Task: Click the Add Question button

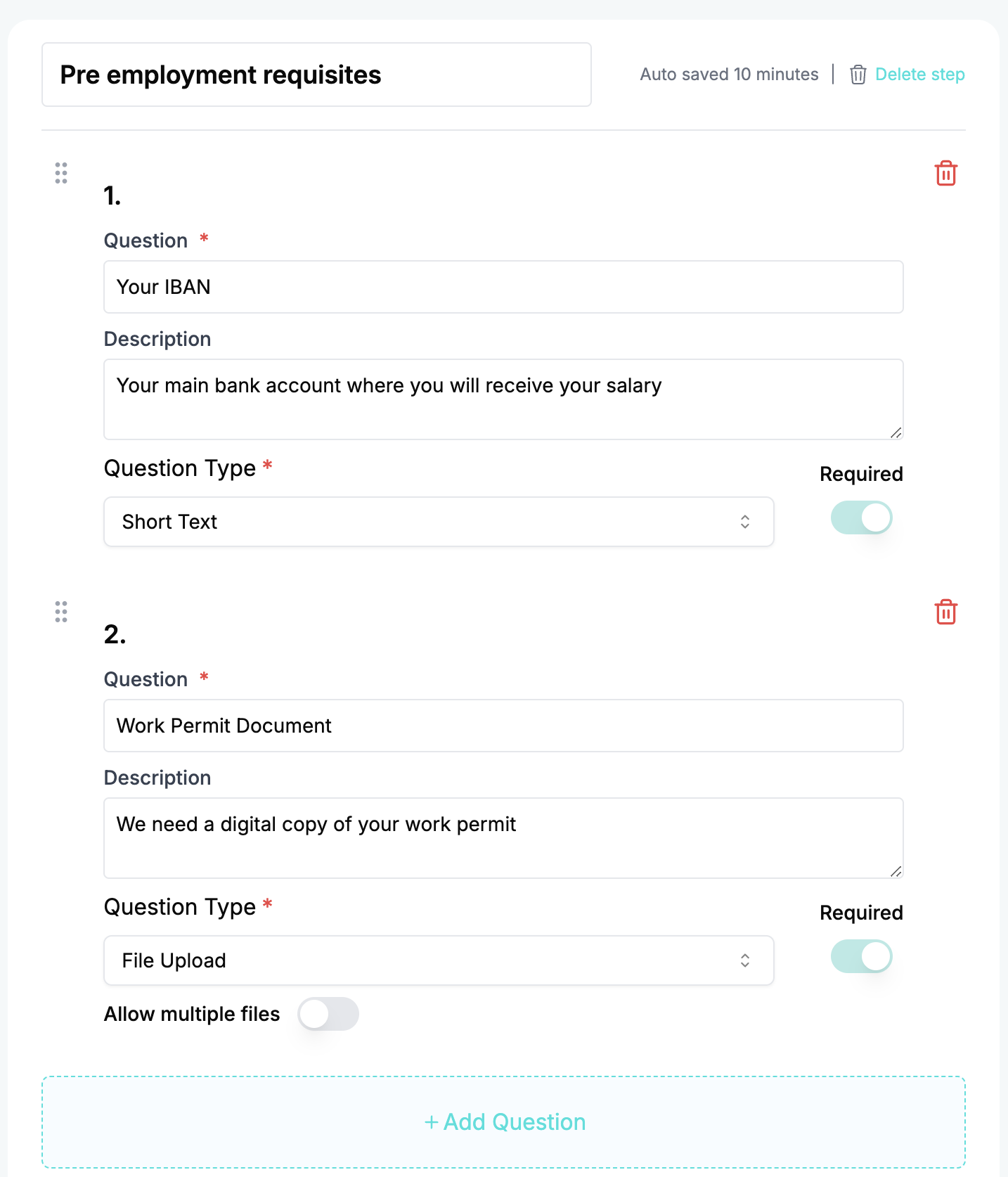Action: [x=504, y=1122]
